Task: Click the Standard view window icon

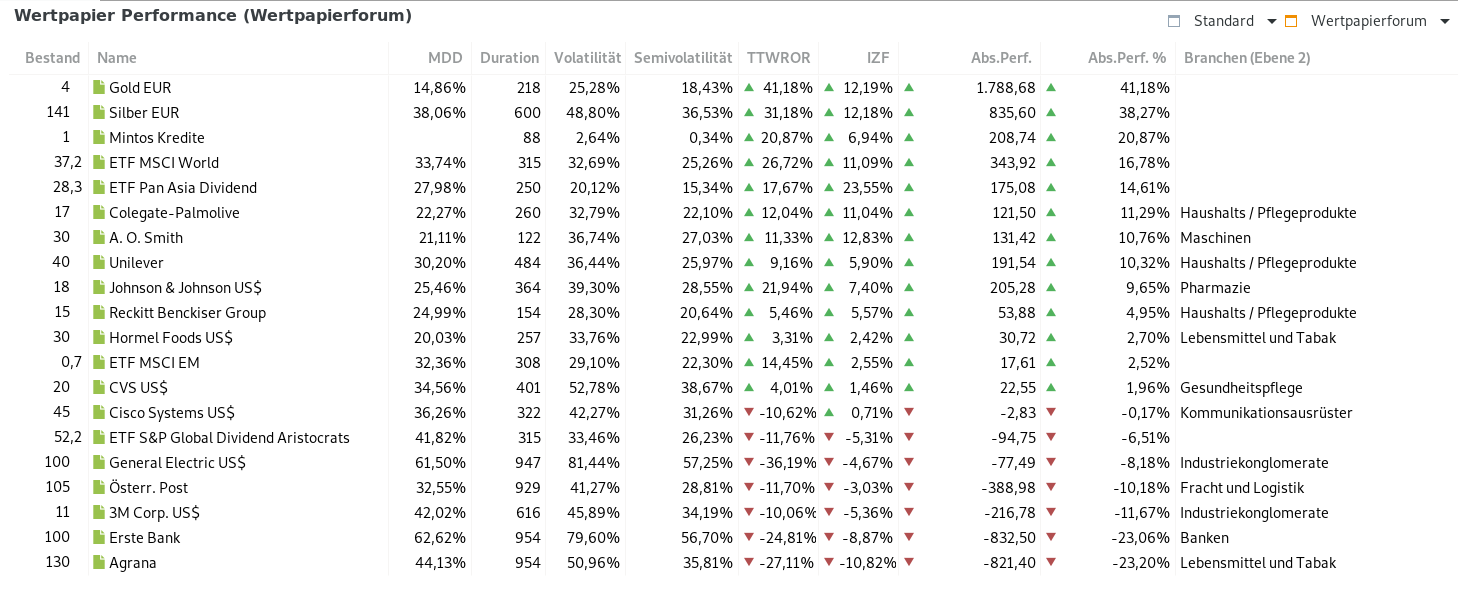Action: click(1174, 21)
